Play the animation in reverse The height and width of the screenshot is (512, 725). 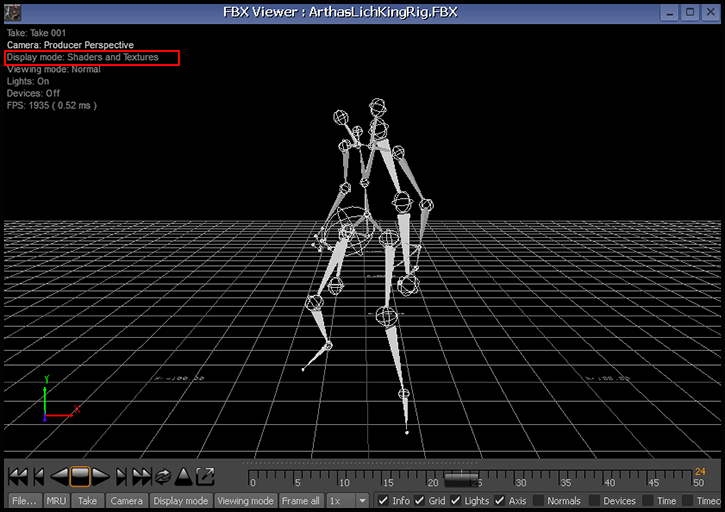59,476
